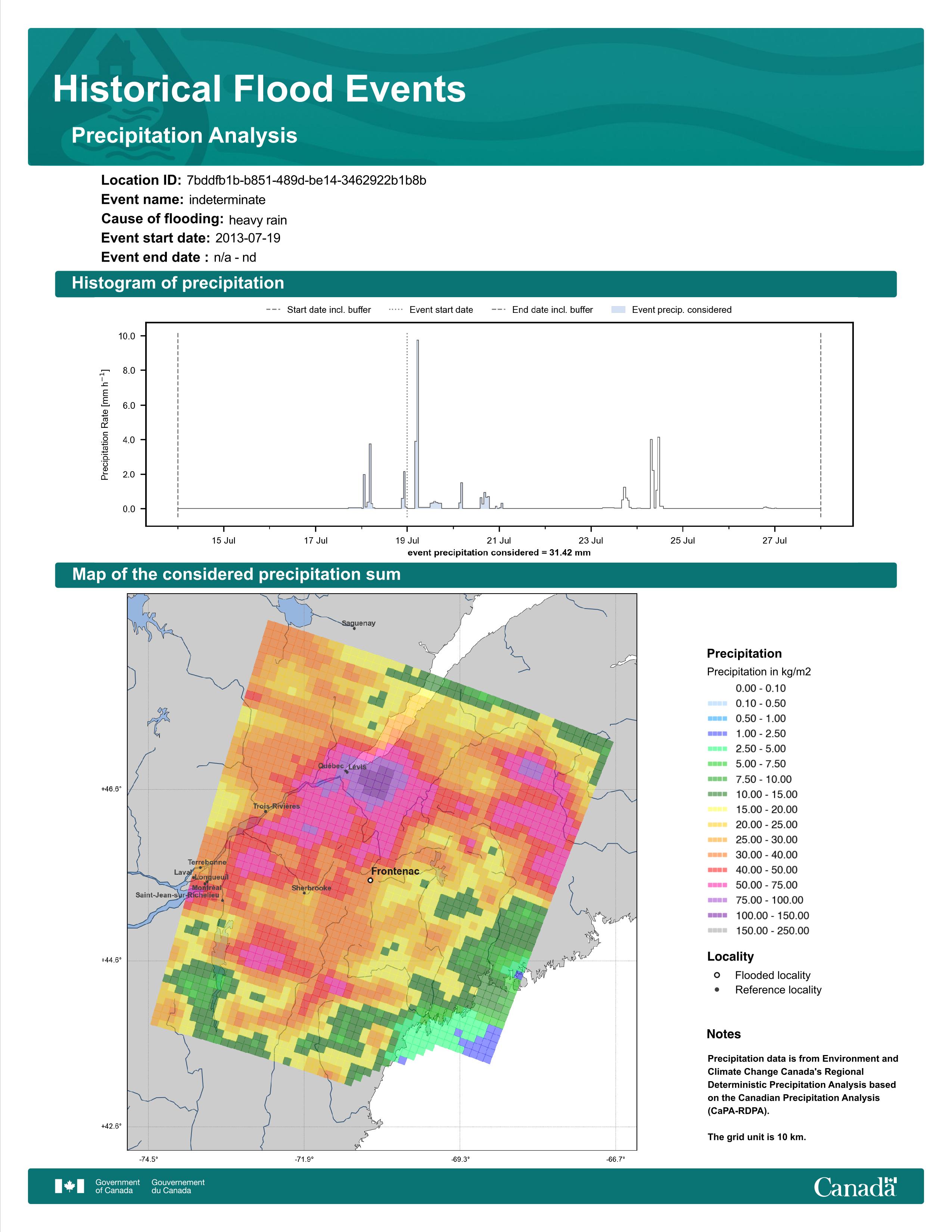Click the 50.00 - 75.00 pink legend swatch
Viewport: 952px width, 1232px height.
(717, 885)
